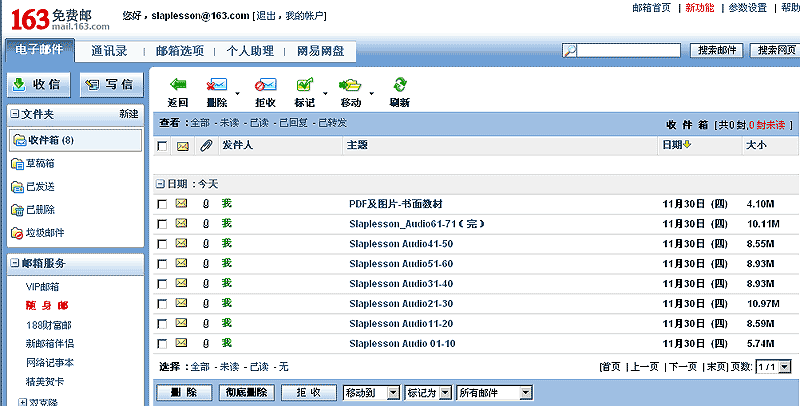800x406 pixels.
Task: Open the 垃圾邮件 spam folder
Action: pyautogui.click(x=45, y=233)
